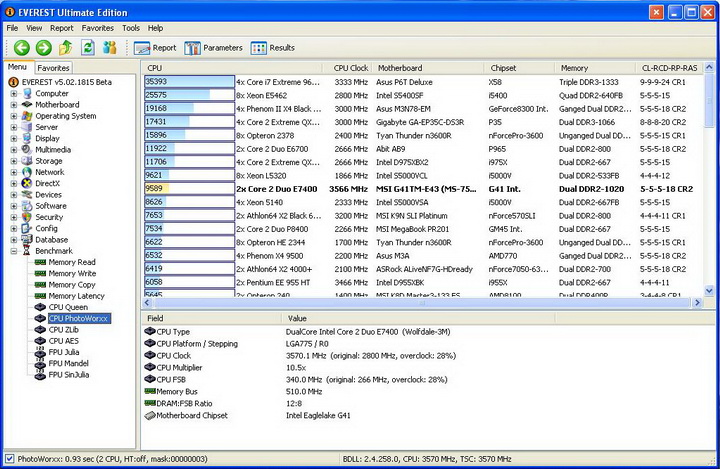Click the highlighted 9589 score bar
This screenshot has width=720, height=469.
pos(189,188)
